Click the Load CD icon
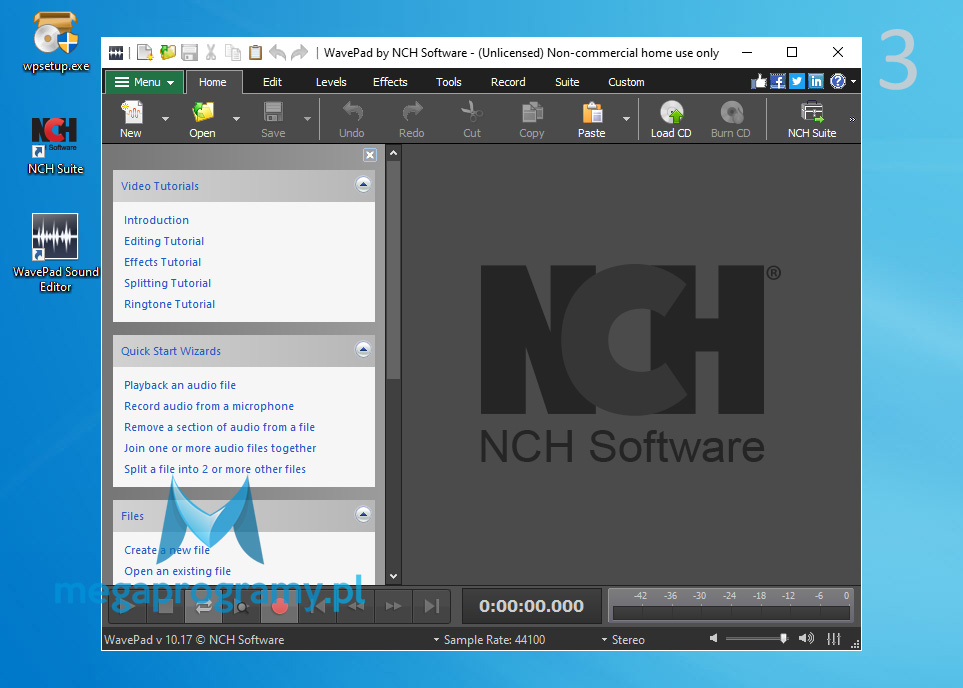The image size is (963, 688). pos(671,113)
